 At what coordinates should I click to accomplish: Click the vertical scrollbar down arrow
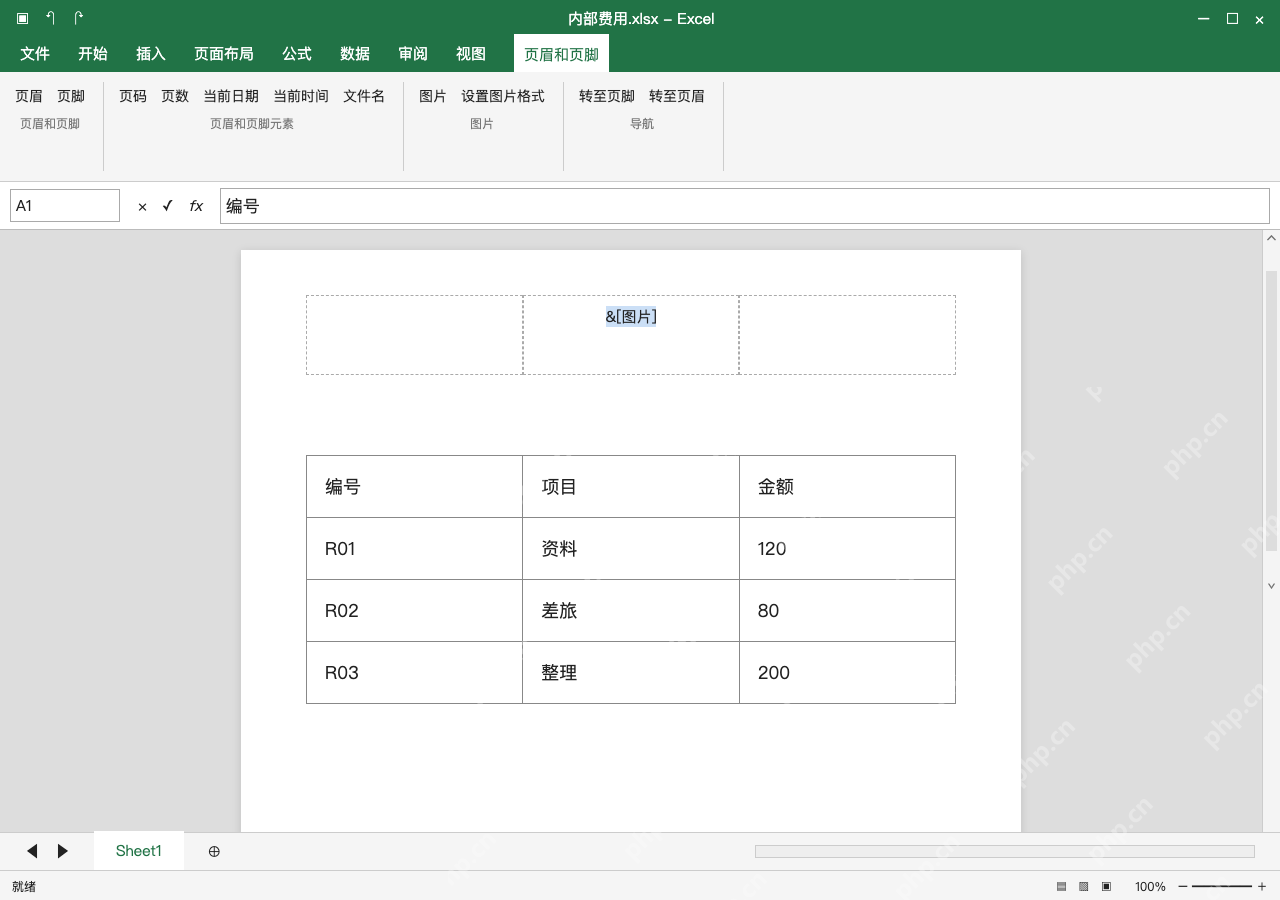1271,586
